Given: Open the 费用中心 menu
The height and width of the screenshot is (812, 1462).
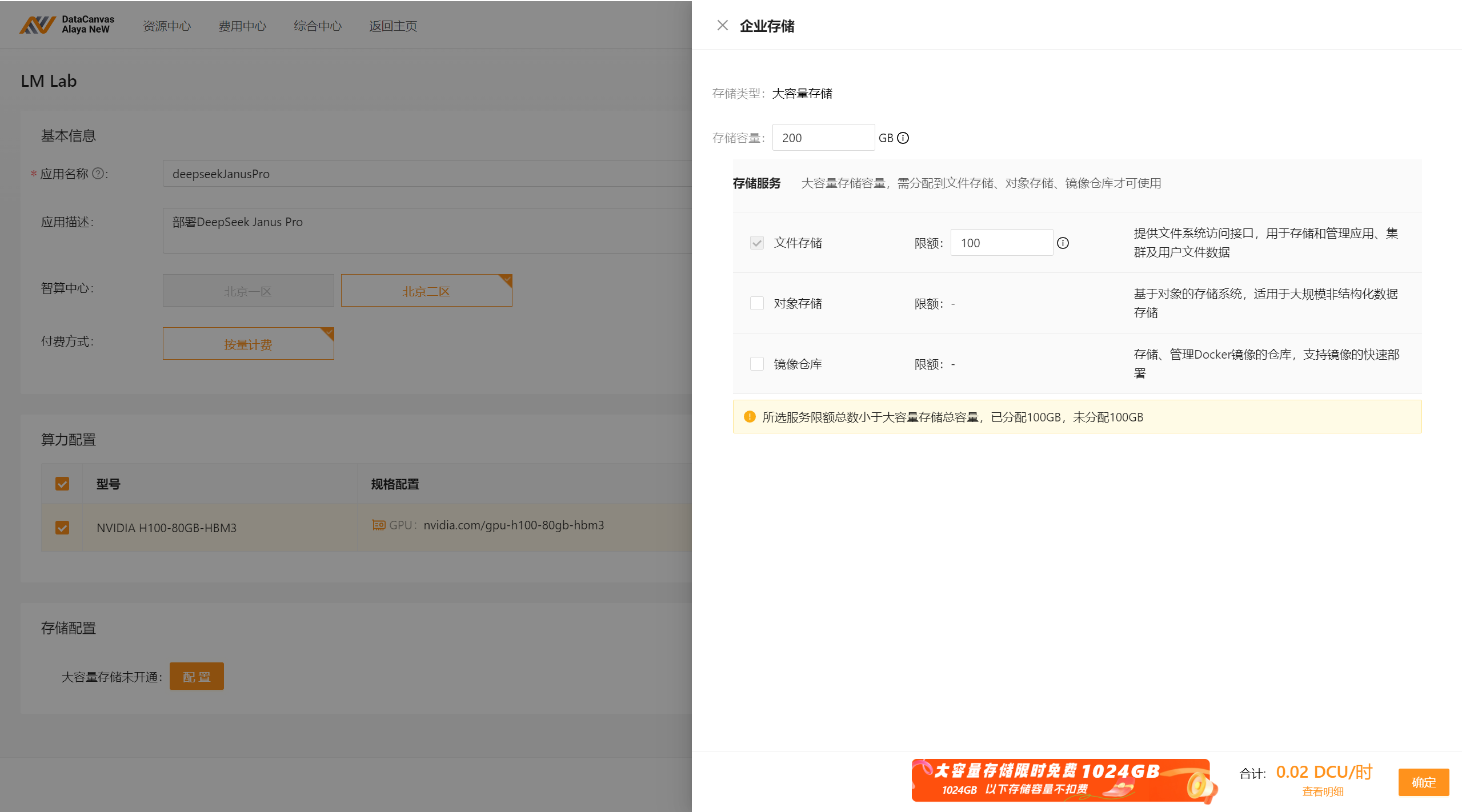Looking at the screenshot, I should (242, 26).
